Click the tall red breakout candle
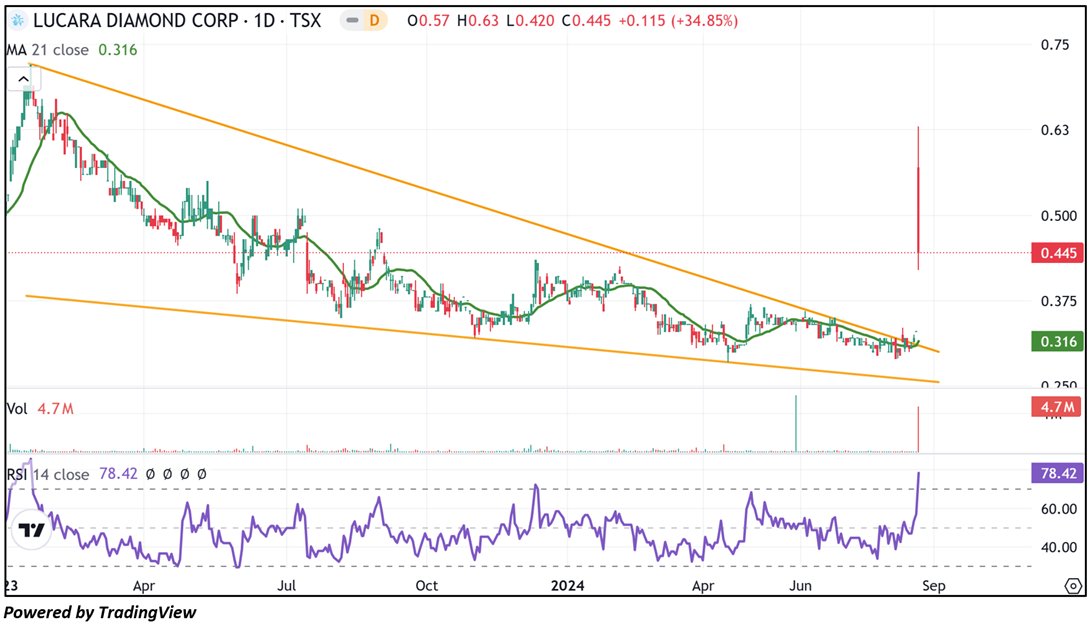 click(x=918, y=199)
